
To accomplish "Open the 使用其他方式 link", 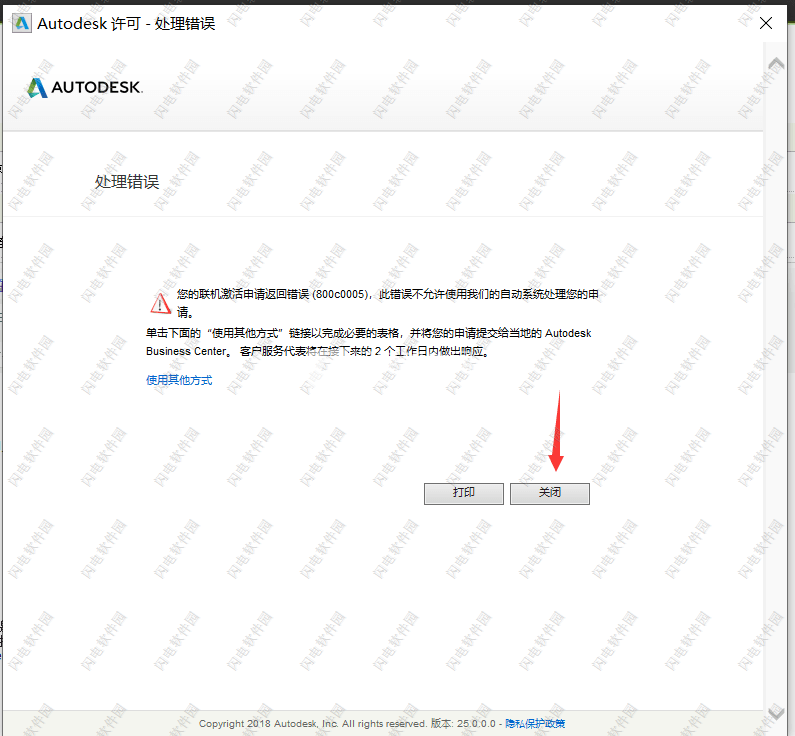I will pos(179,380).
